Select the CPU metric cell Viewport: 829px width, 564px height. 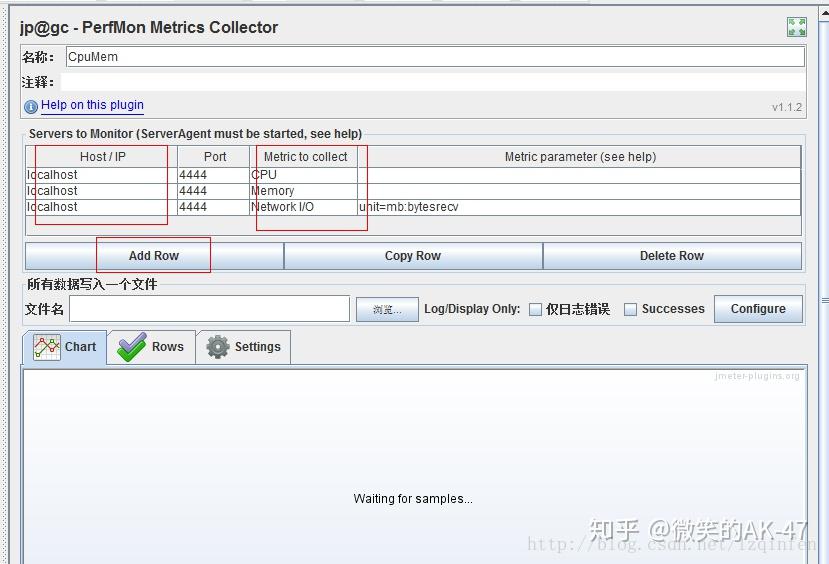(x=303, y=175)
